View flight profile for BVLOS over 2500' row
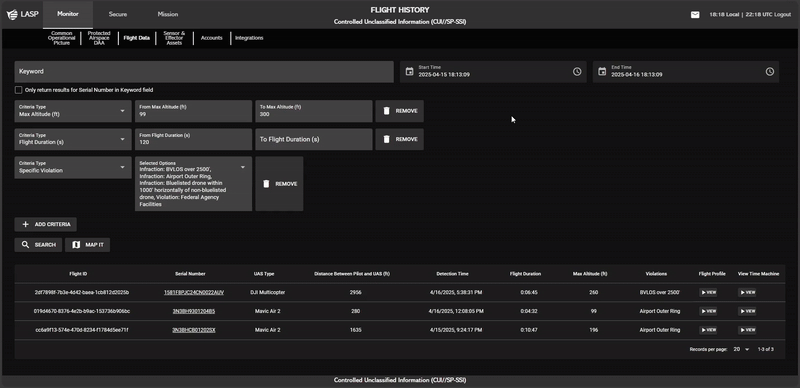The width and height of the screenshot is (800, 388). point(708,293)
